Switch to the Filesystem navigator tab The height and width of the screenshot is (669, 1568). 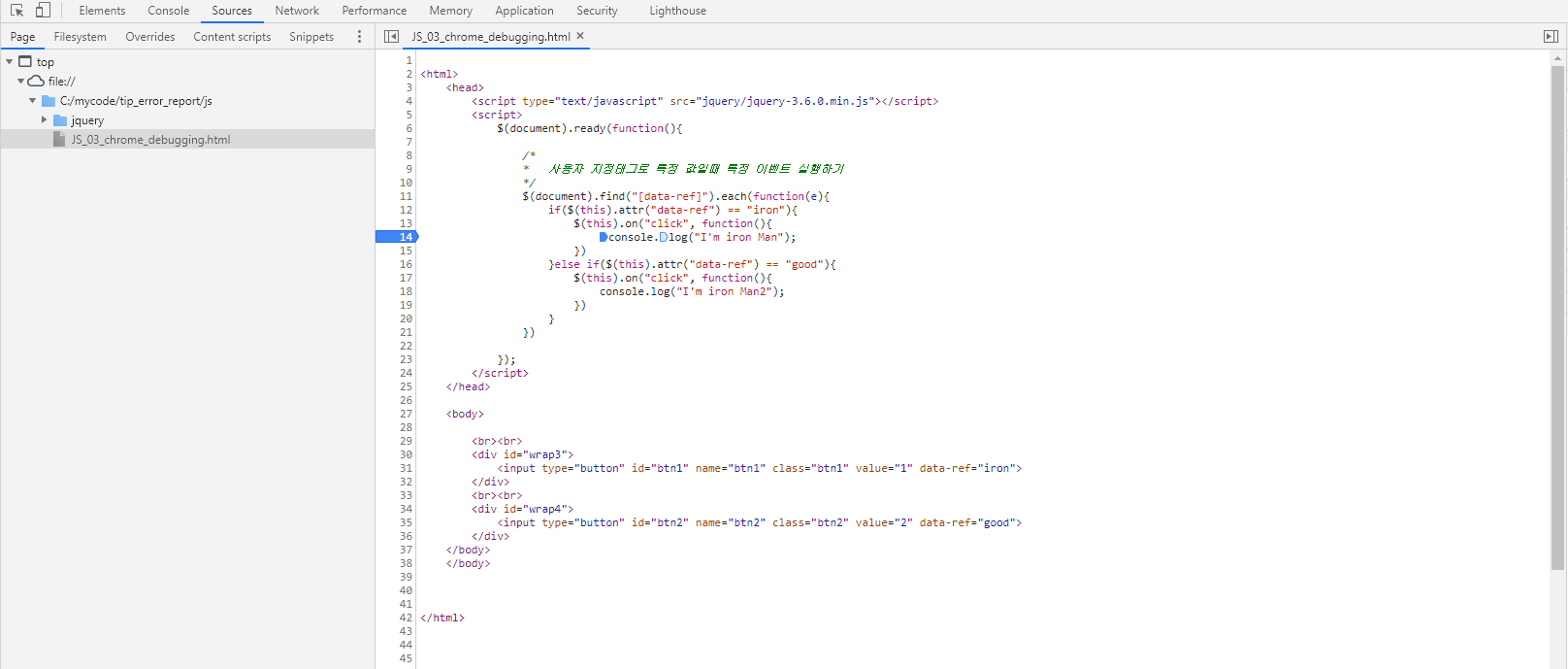81,37
